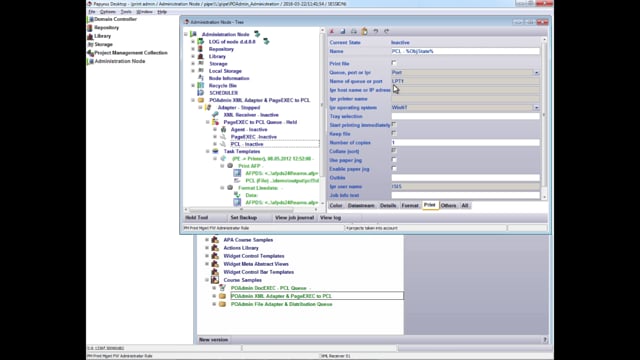This screenshot has height=360, width=640.
Task: Click New version in background window
Action: (x=213, y=340)
